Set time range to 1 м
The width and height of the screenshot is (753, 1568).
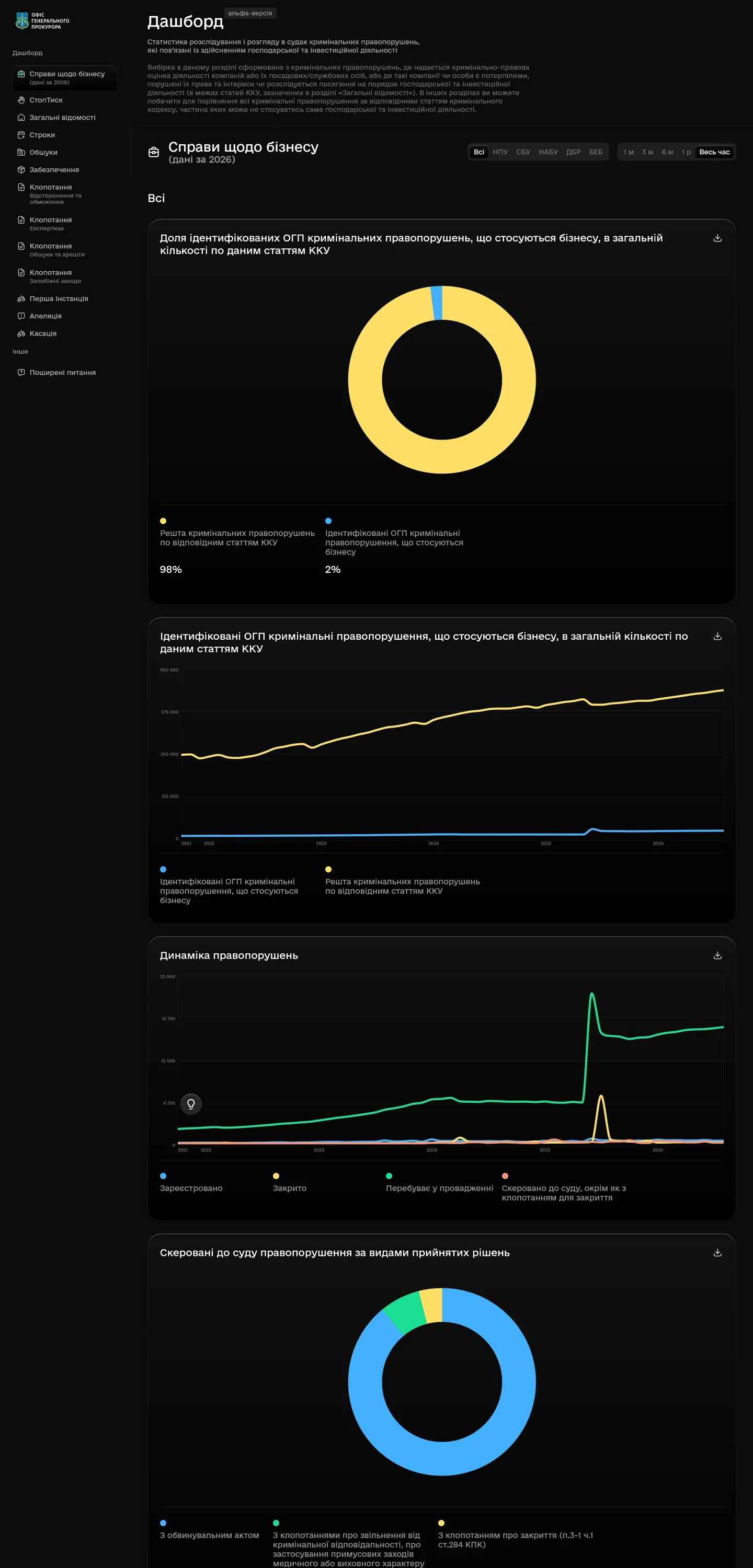coord(628,152)
